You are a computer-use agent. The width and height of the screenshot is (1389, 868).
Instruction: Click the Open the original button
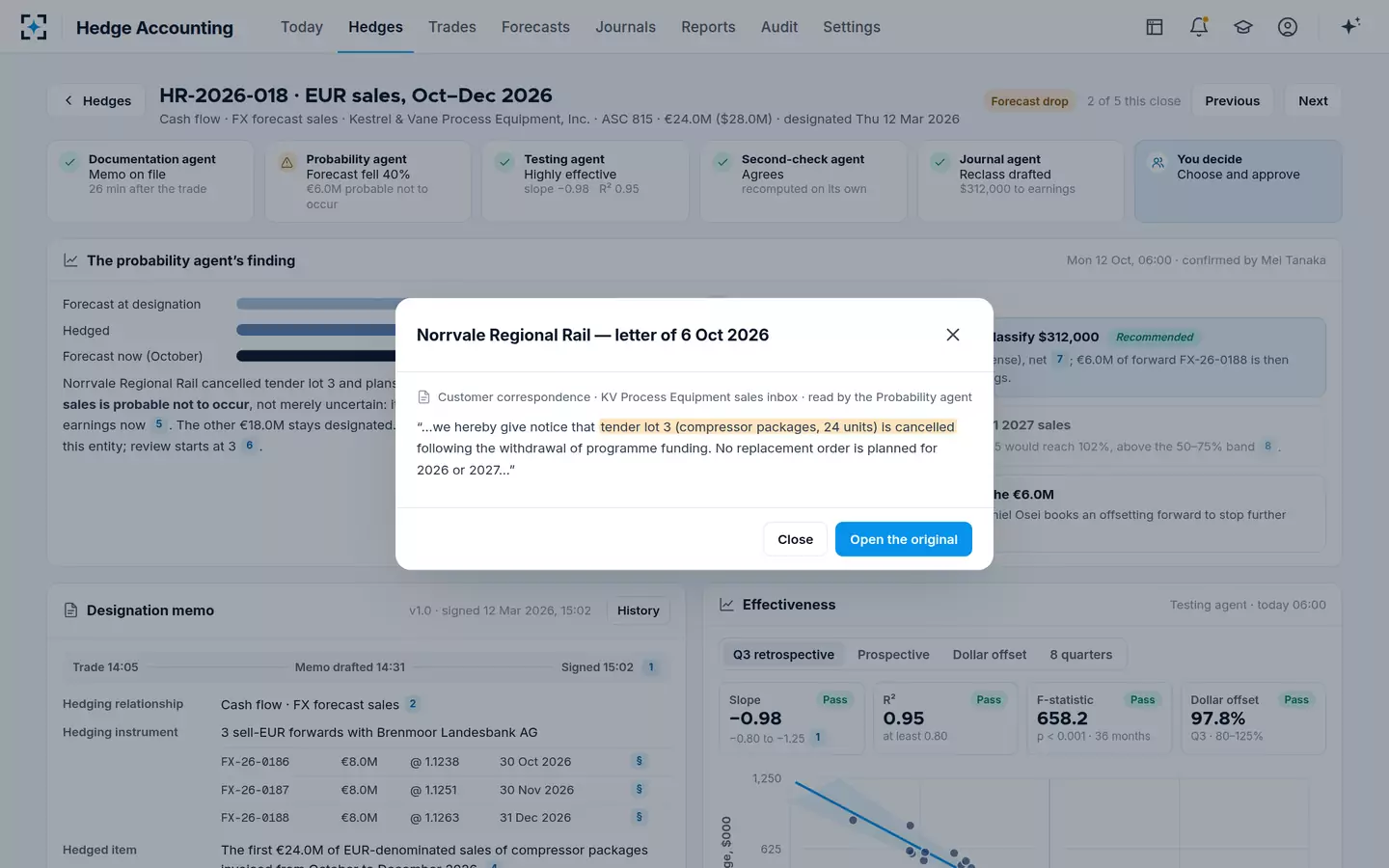[904, 539]
